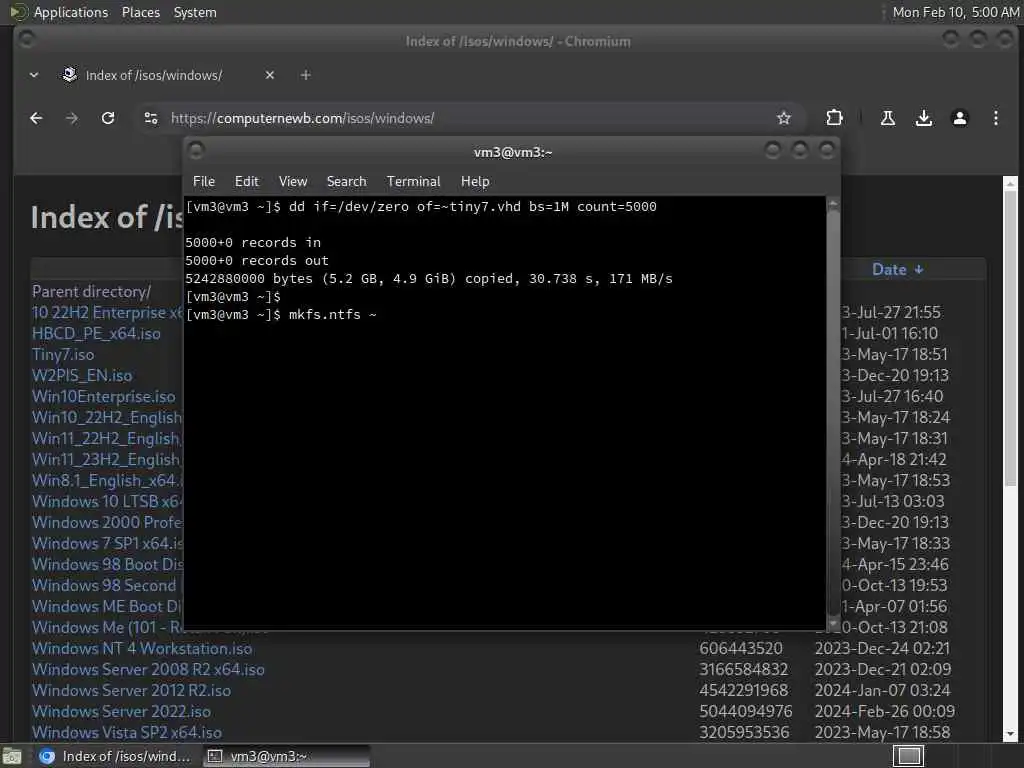Expand the tab search chevron
This screenshot has width=1024, height=768.
[x=34, y=75]
